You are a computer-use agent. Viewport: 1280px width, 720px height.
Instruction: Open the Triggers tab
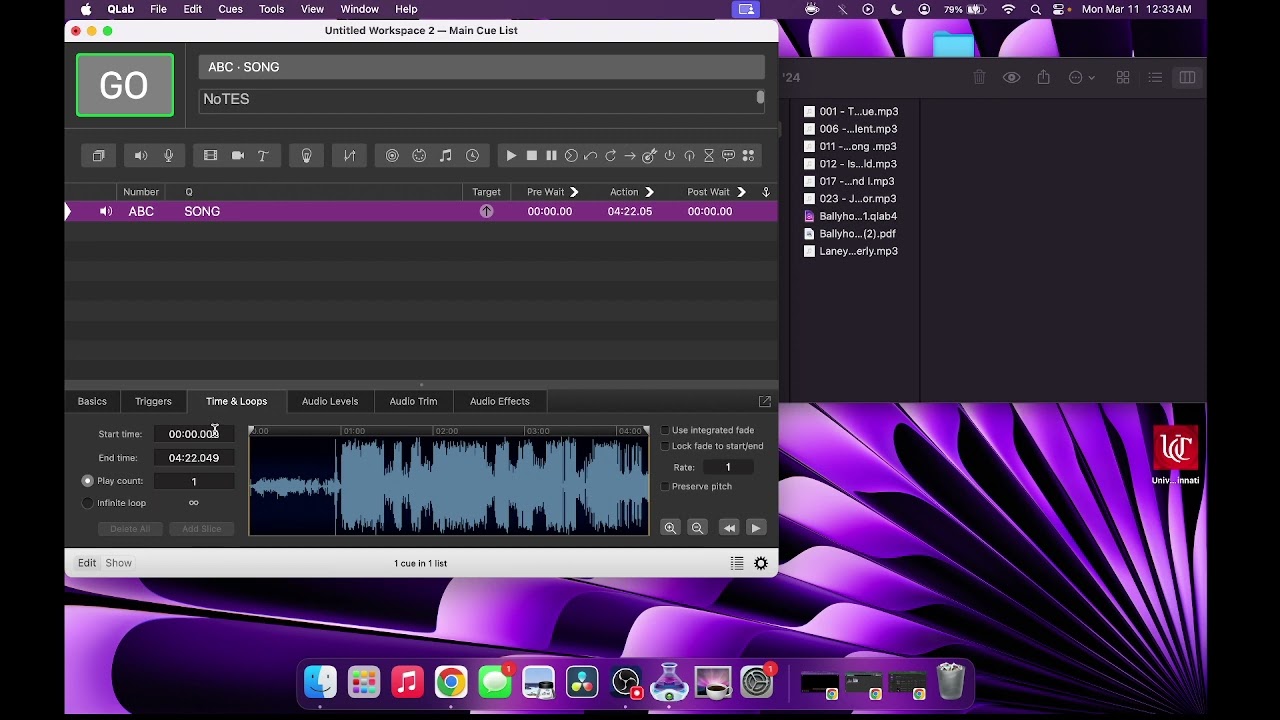click(x=153, y=401)
